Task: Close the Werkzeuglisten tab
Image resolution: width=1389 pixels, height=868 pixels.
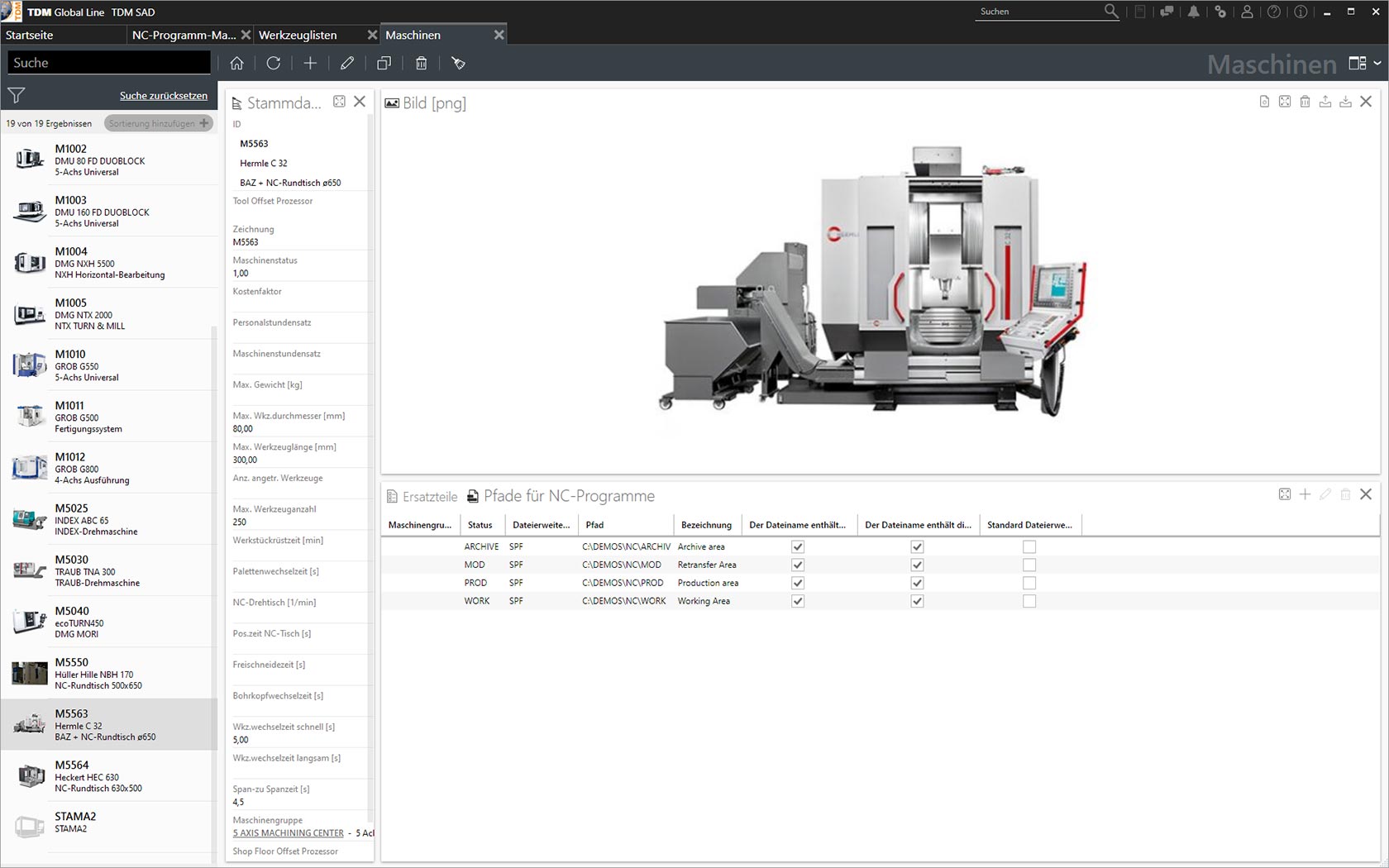Action: (x=372, y=35)
